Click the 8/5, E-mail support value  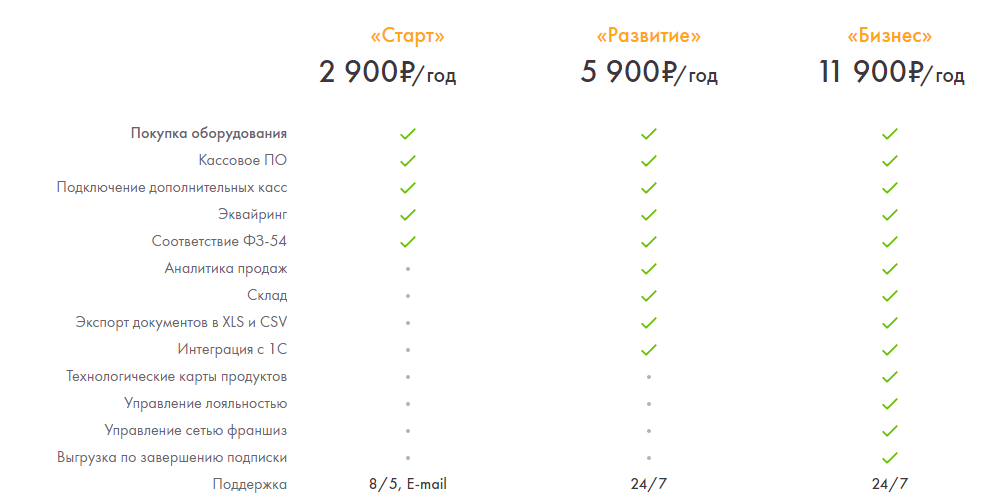(408, 484)
